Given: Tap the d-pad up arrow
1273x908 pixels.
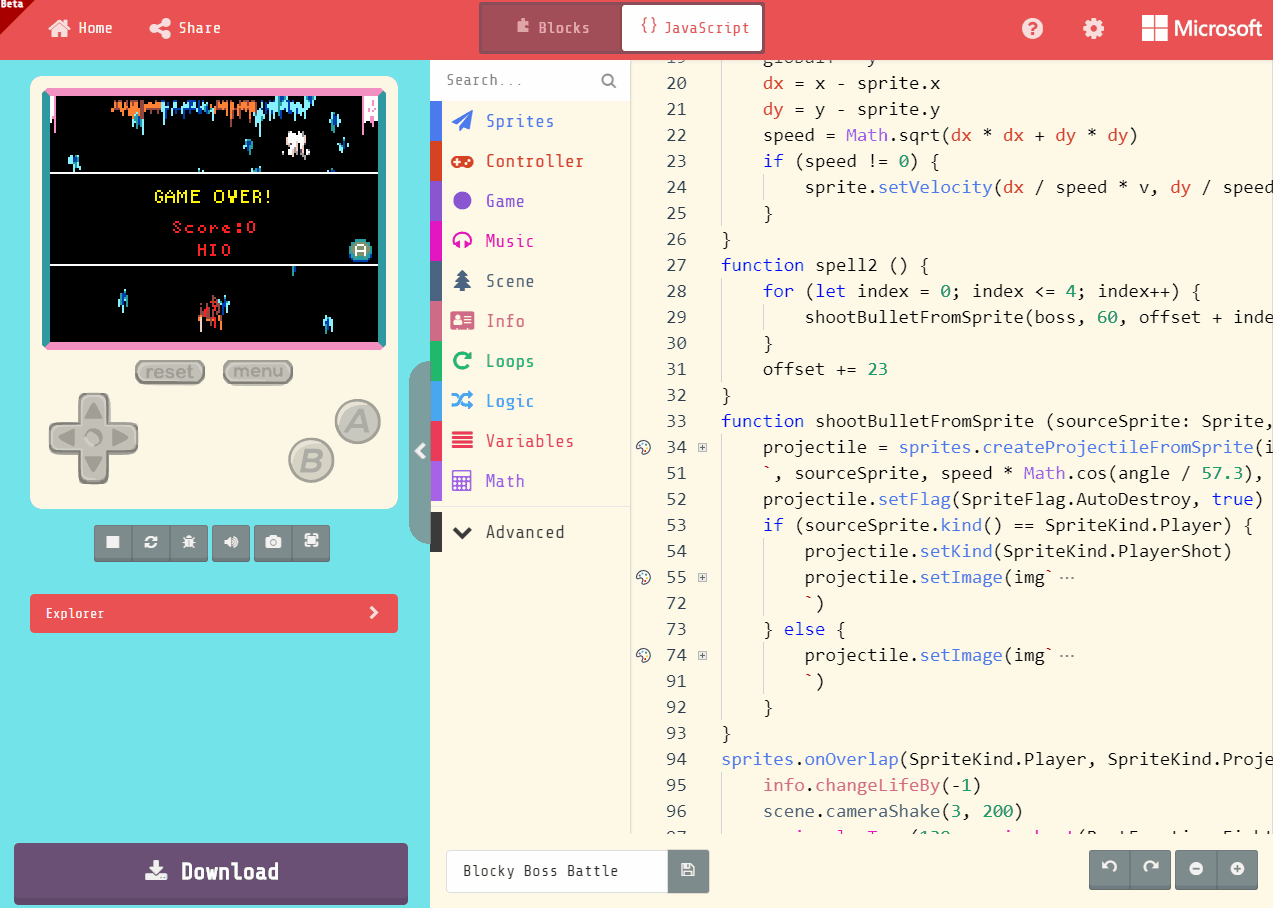Looking at the screenshot, I should pyautogui.click(x=93, y=410).
